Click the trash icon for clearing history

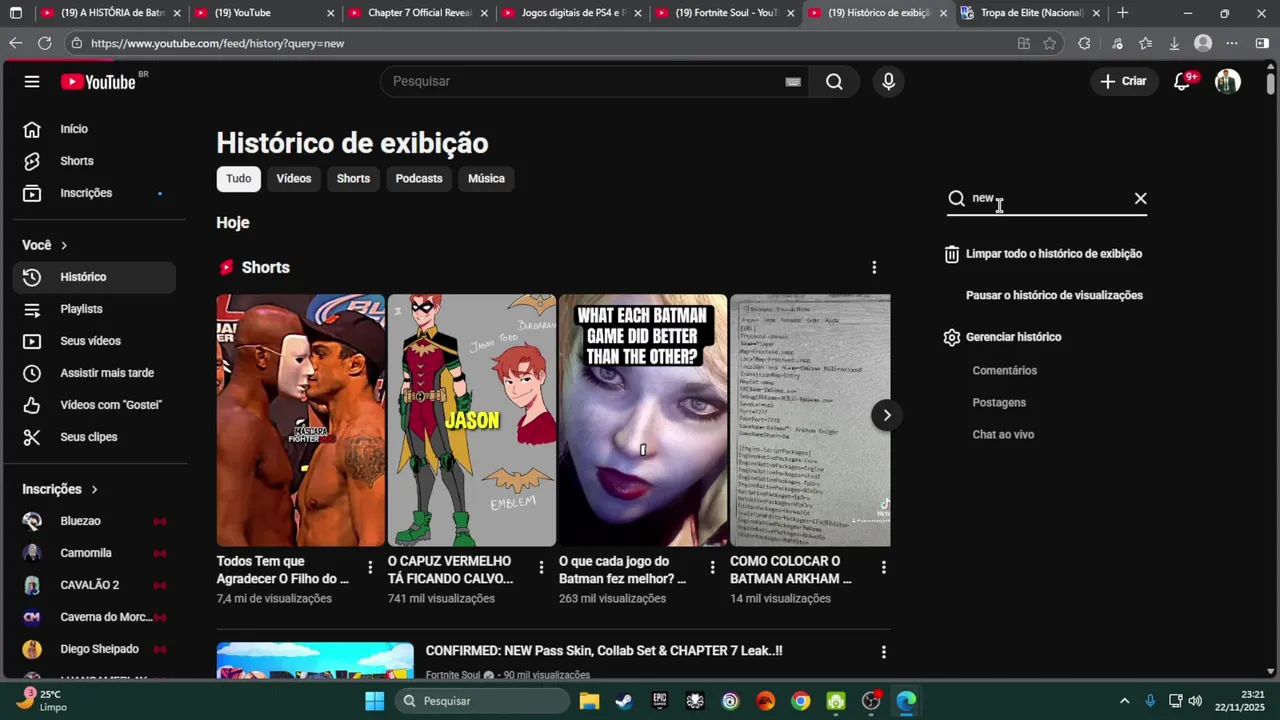click(951, 254)
